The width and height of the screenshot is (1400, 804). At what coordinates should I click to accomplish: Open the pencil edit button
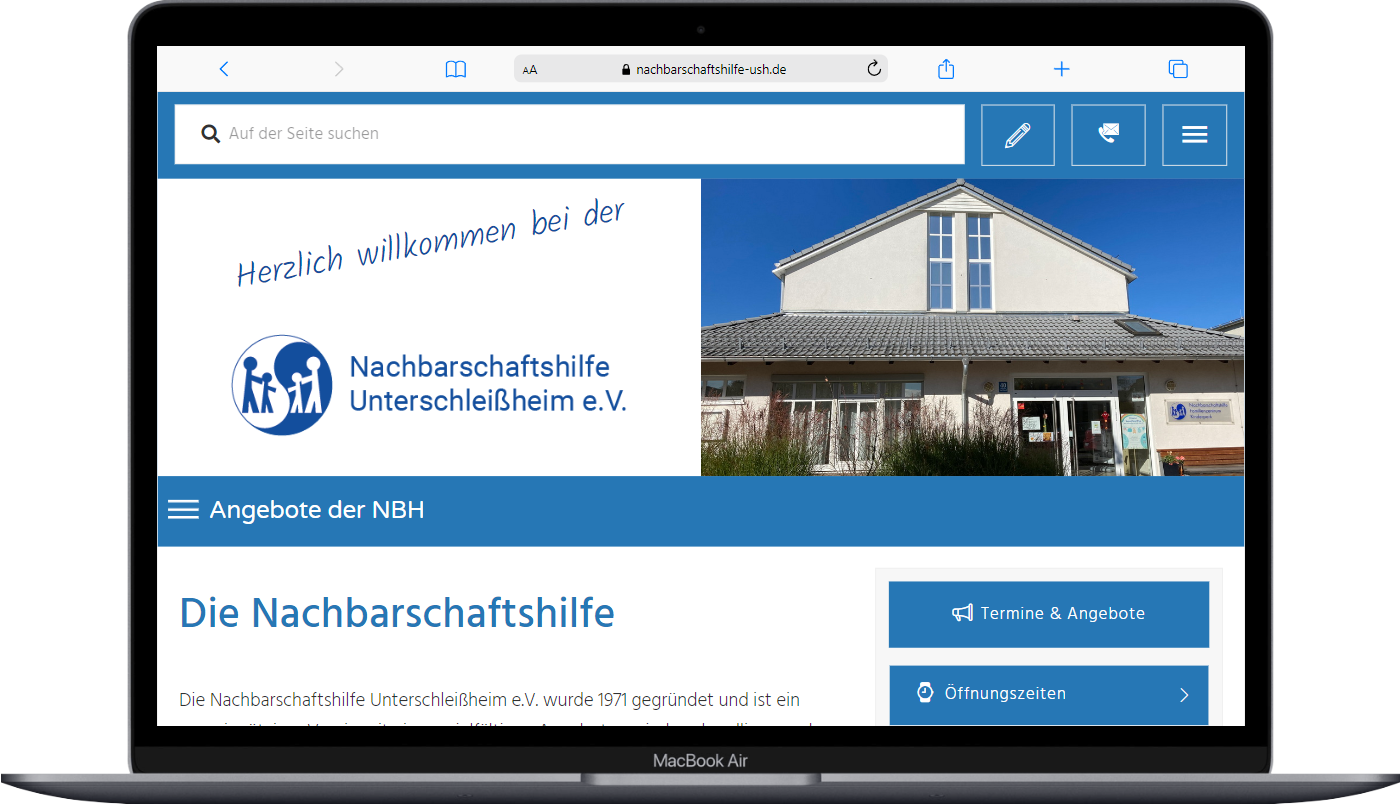click(1018, 135)
